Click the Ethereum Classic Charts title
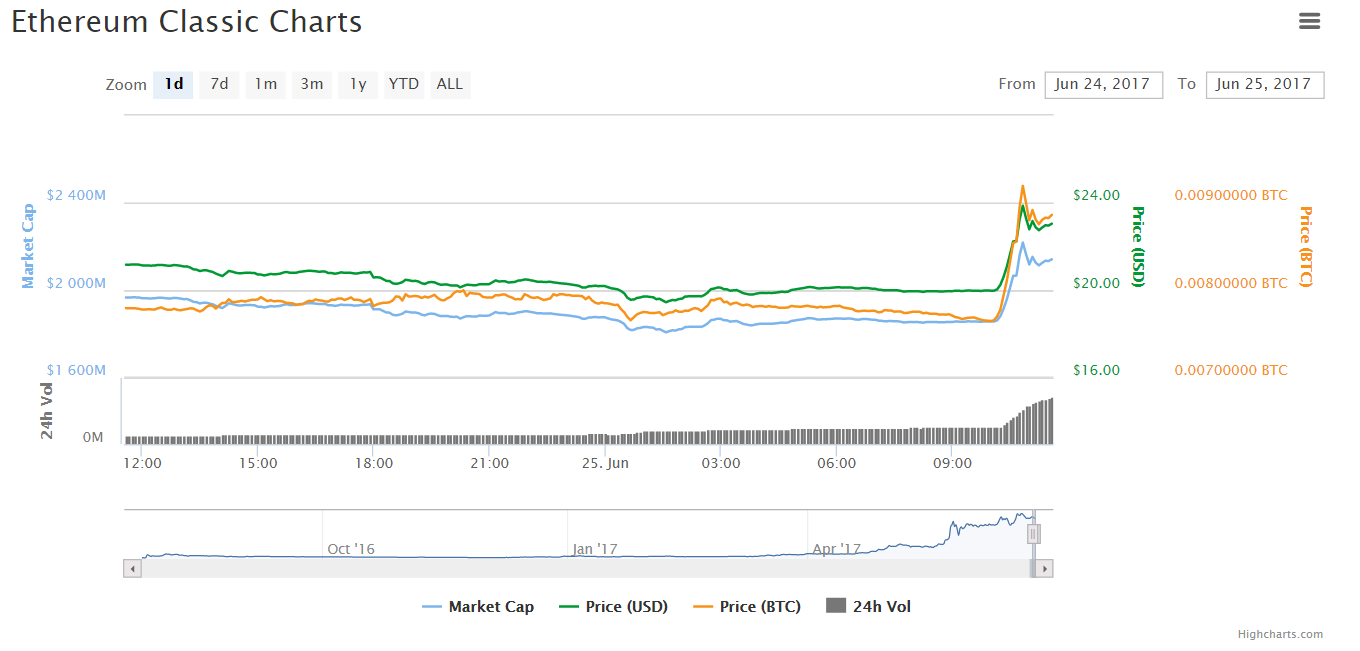Image resolution: width=1360 pixels, height=651 pixels. [186, 21]
